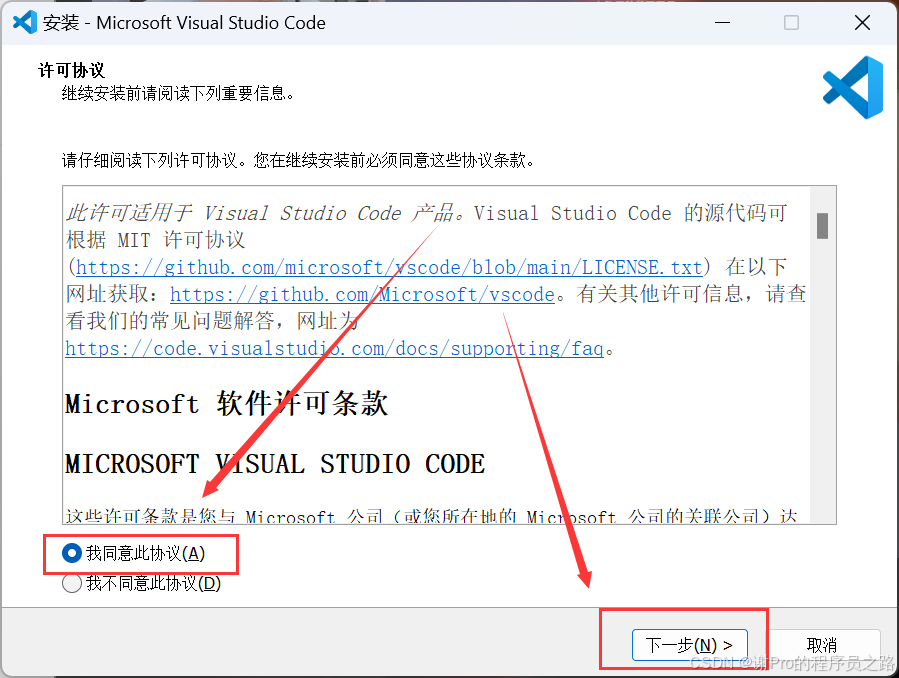
Task: Click the disabled maximize window button
Action: click(791, 23)
